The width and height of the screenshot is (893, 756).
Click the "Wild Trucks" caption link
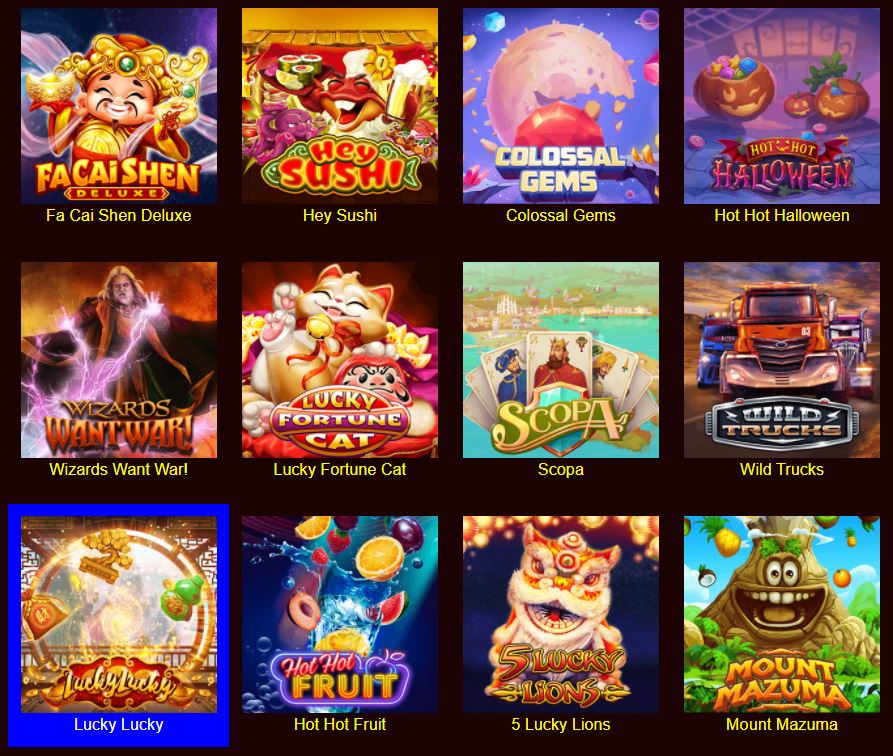click(x=782, y=469)
